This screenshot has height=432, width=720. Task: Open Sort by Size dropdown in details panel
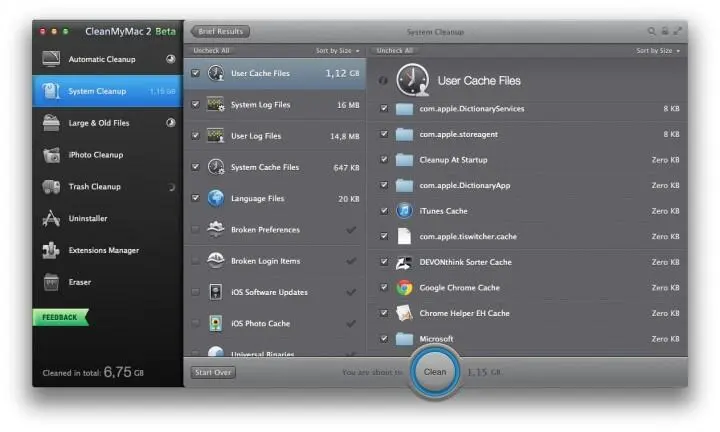coord(658,50)
